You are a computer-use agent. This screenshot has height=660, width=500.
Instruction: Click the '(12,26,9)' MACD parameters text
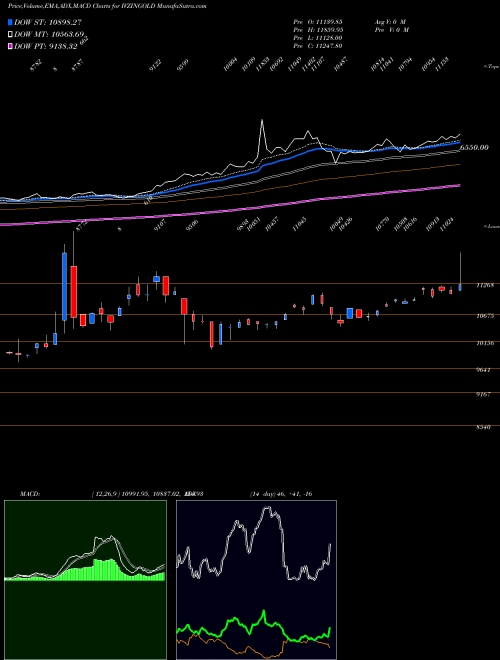tap(105, 494)
